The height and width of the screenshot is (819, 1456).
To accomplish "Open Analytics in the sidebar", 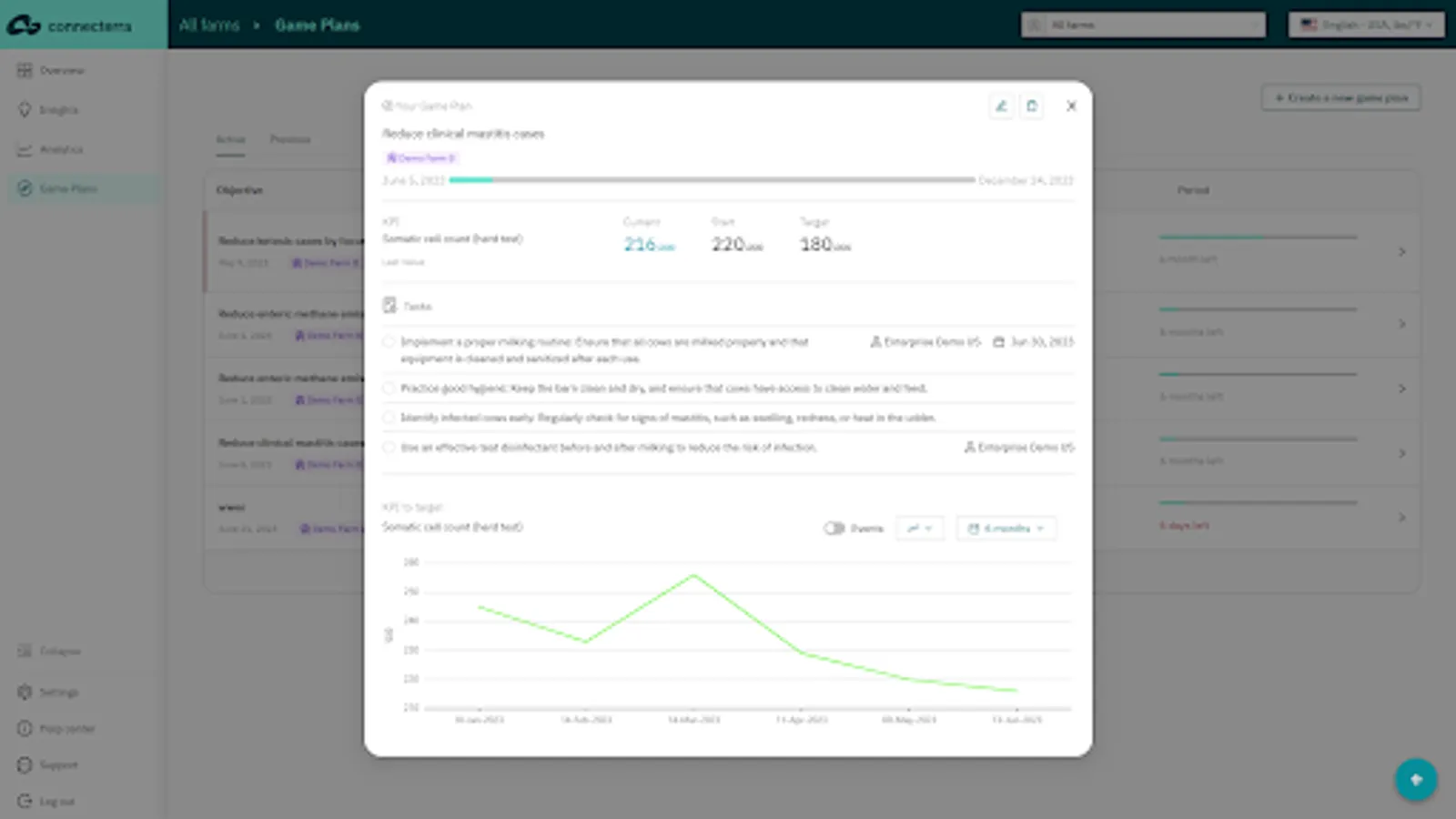I will 51,149.
